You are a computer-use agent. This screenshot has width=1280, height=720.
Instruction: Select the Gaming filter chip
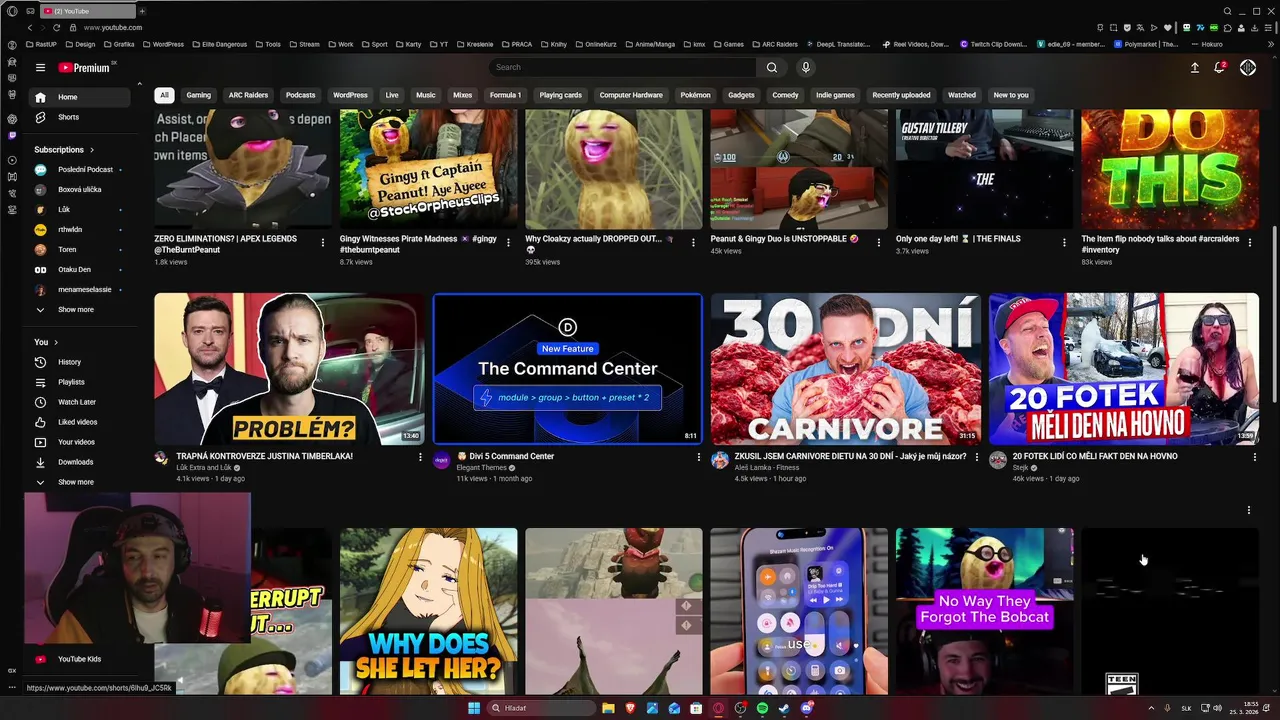coord(199,95)
